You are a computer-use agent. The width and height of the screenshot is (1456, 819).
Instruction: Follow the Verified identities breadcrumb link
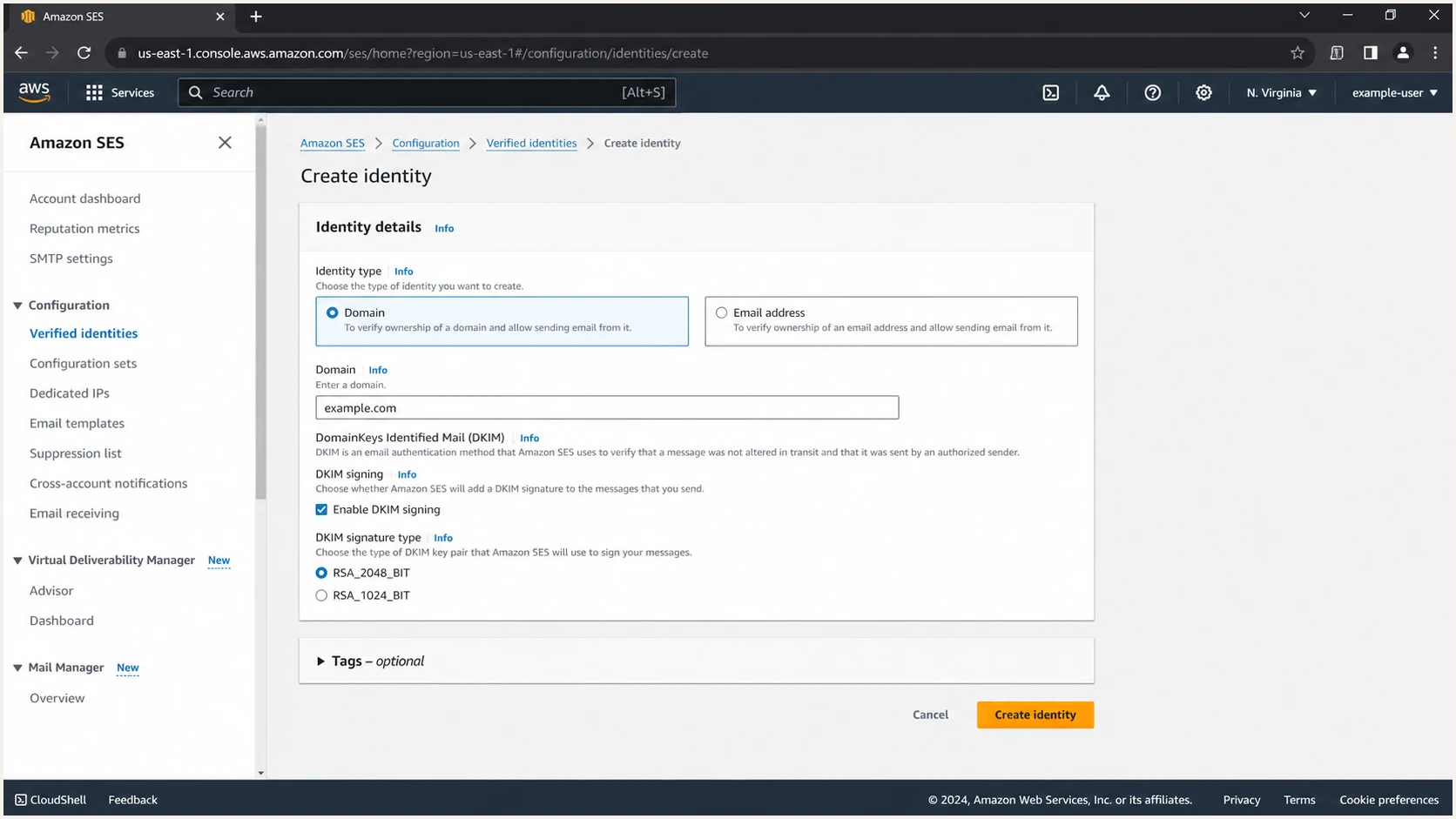pyautogui.click(x=531, y=144)
